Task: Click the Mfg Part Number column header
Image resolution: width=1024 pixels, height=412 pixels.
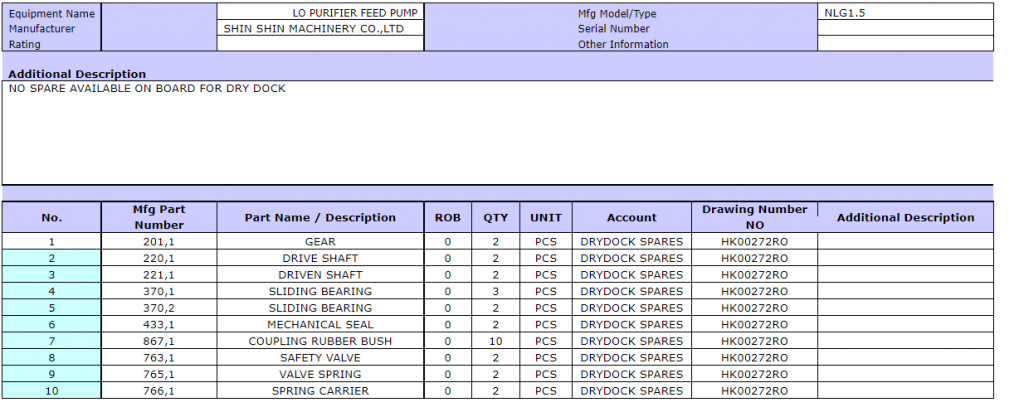Action: coord(159,217)
